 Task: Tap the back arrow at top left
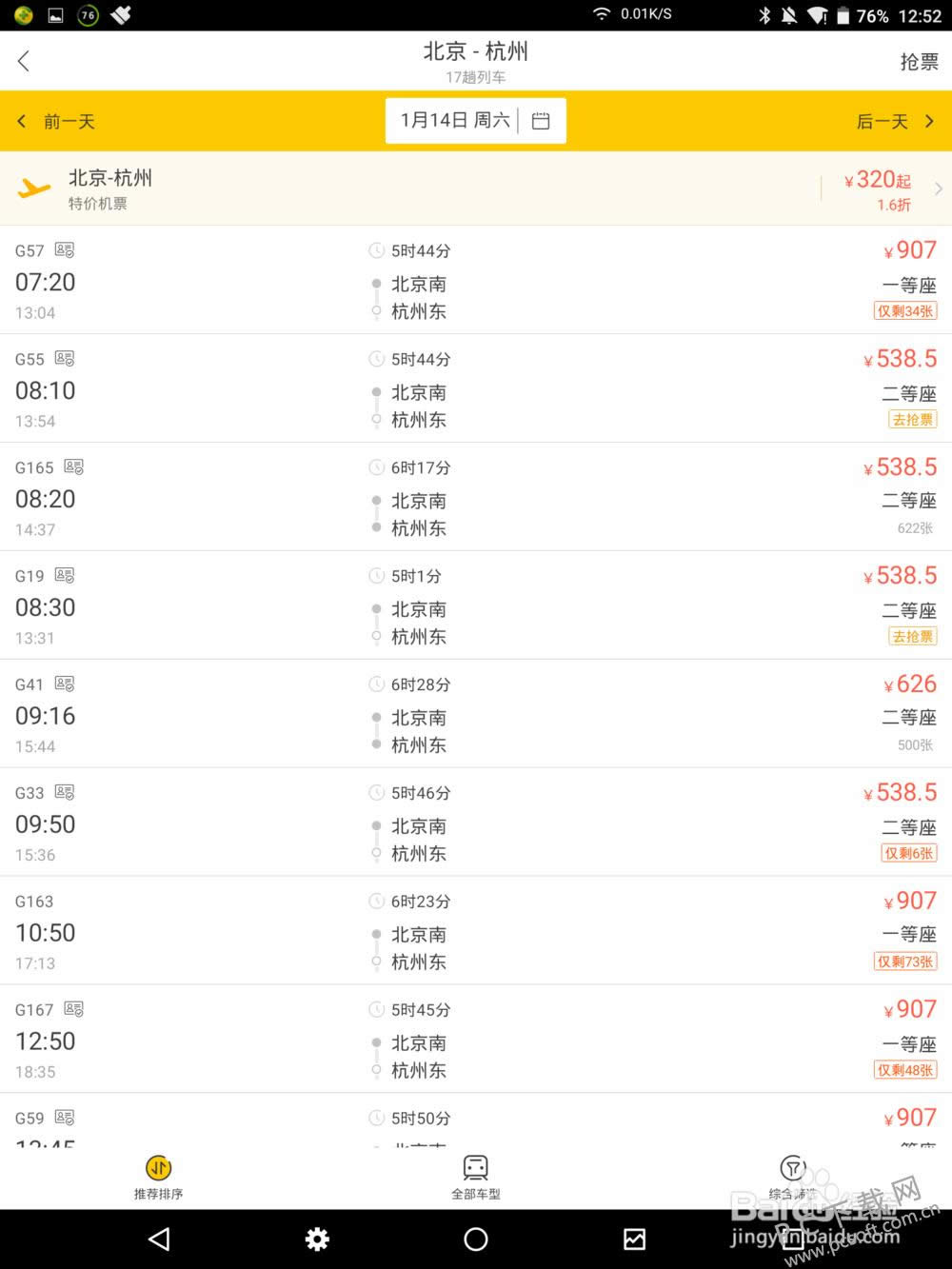tap(24, 61)
